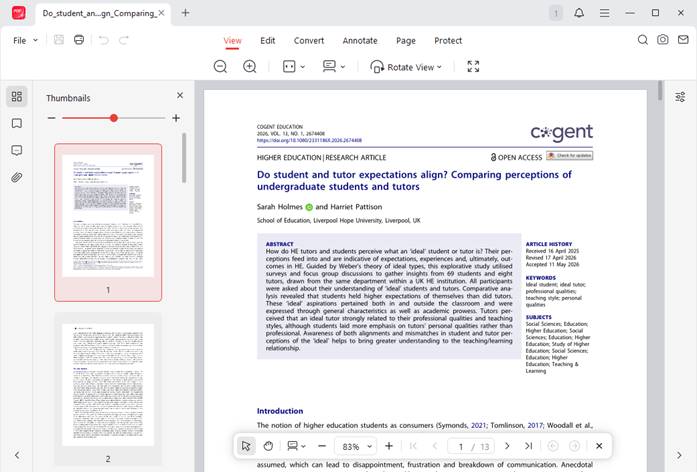Select the page 1 thumbnail

point(108,222)
